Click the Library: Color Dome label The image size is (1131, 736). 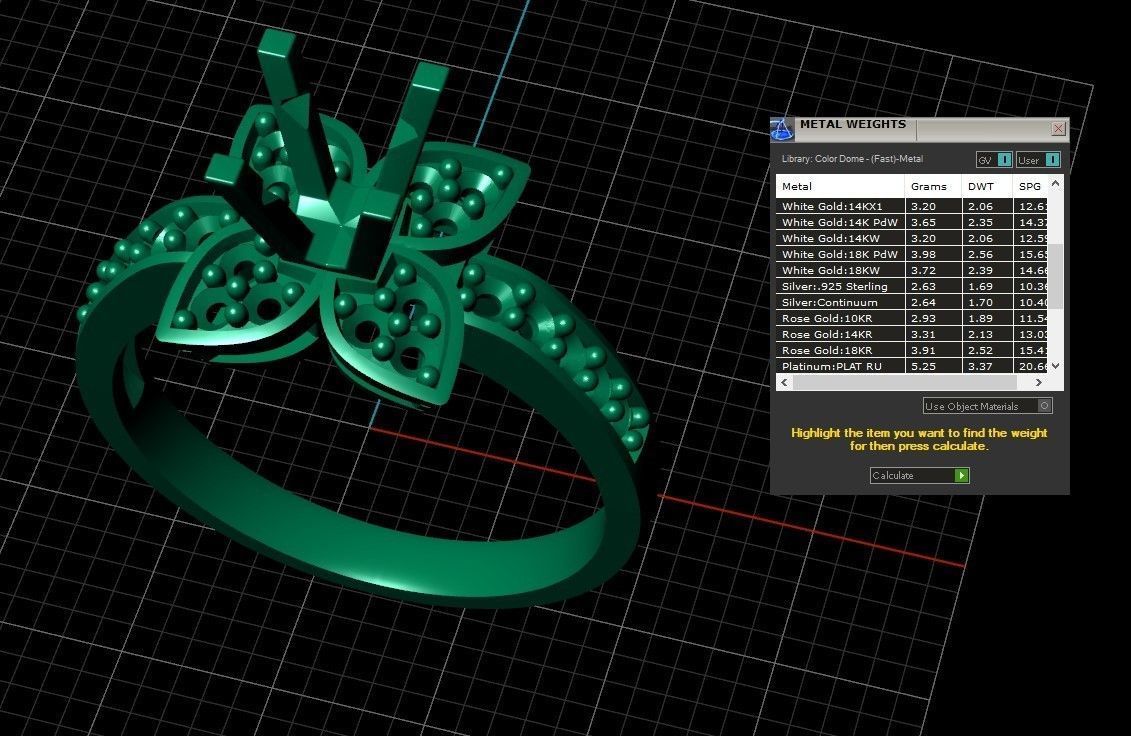point(852,159)
